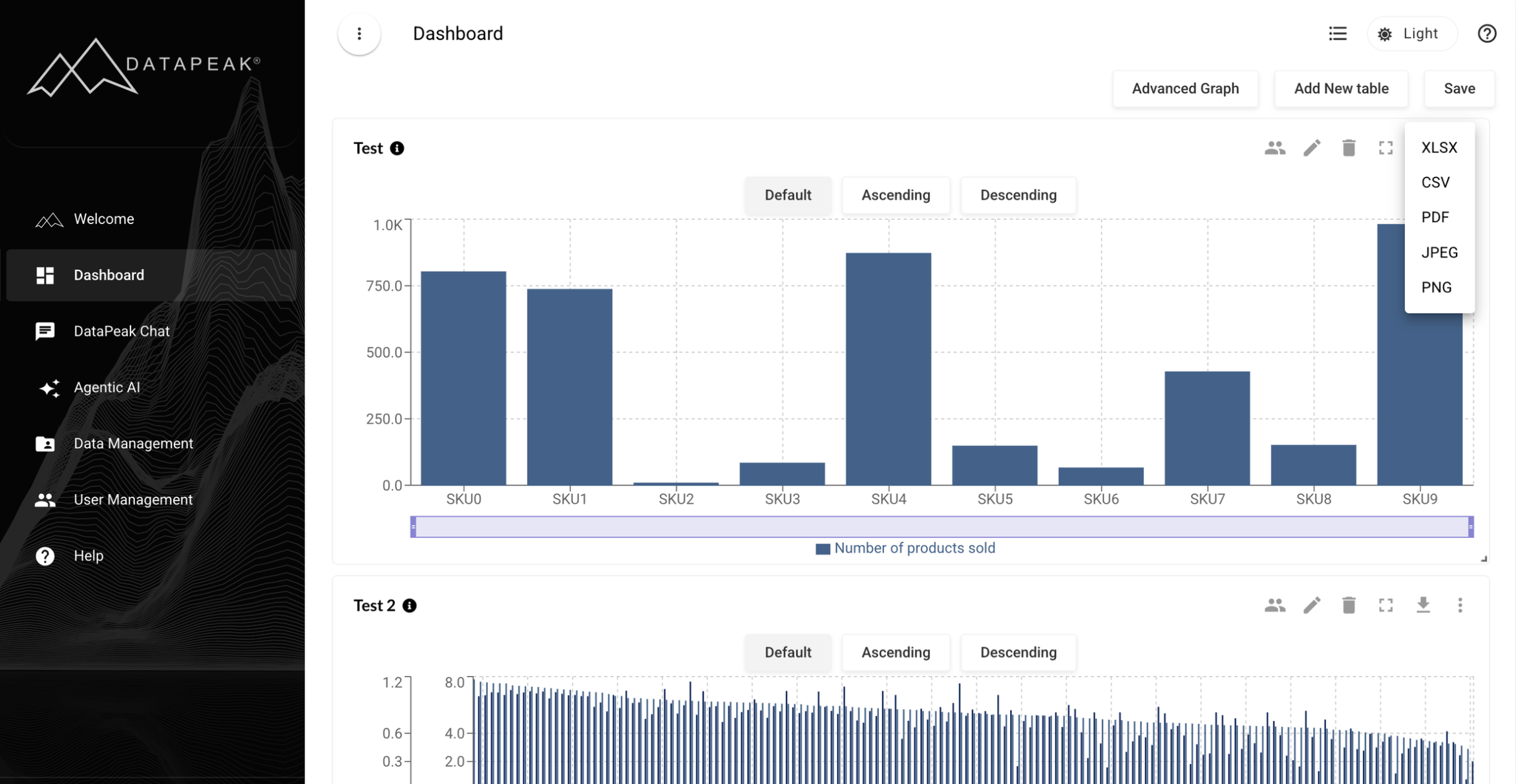This screenshot has height=784, width=1516.
Task: Choose JPEG export option
Action: point(1439,252)
